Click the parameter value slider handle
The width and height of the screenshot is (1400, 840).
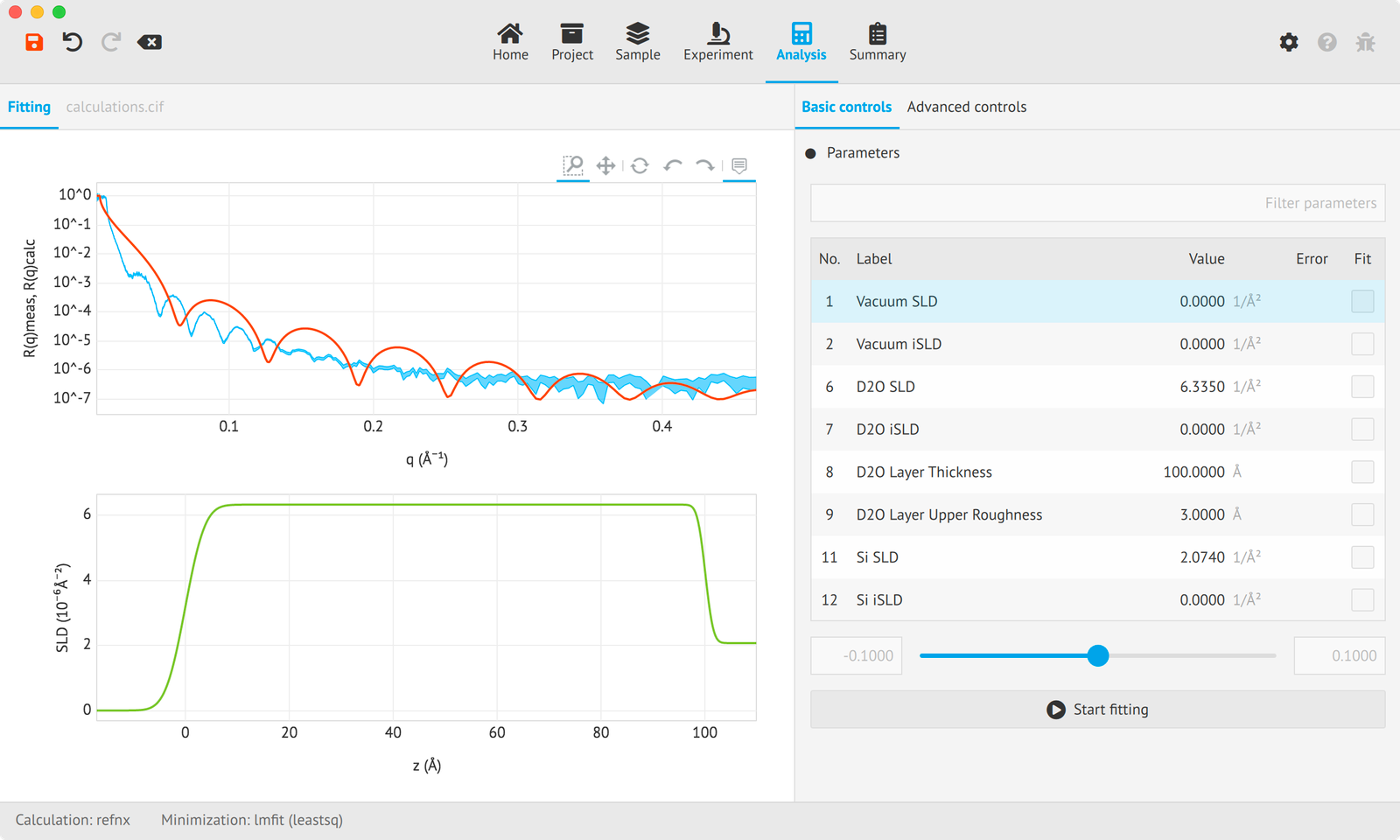pos(1098,655)
